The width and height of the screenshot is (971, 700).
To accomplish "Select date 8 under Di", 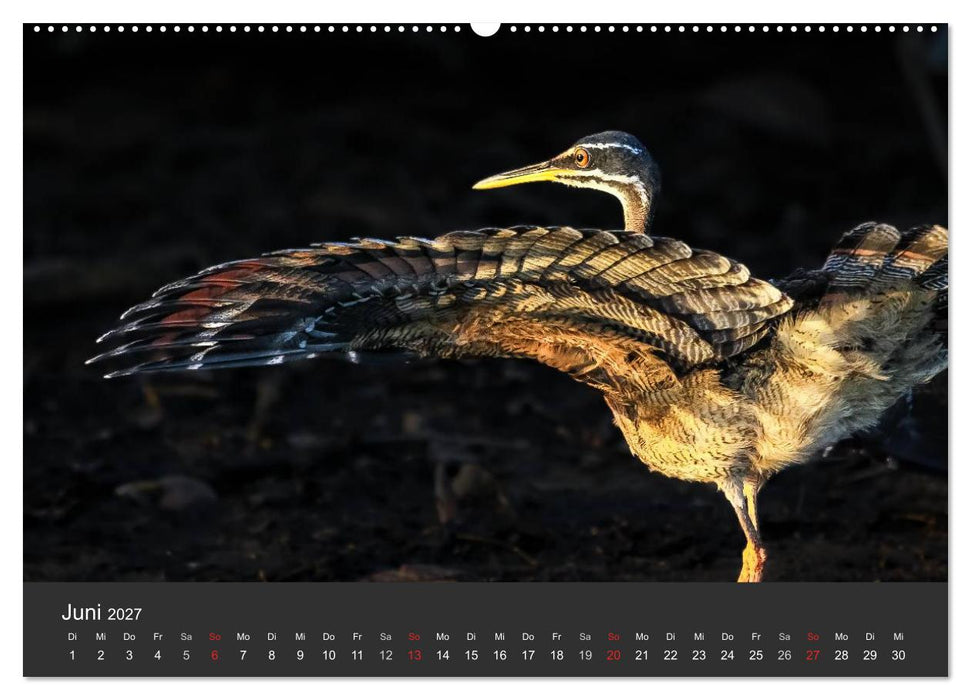I will [x=272, y=655].
